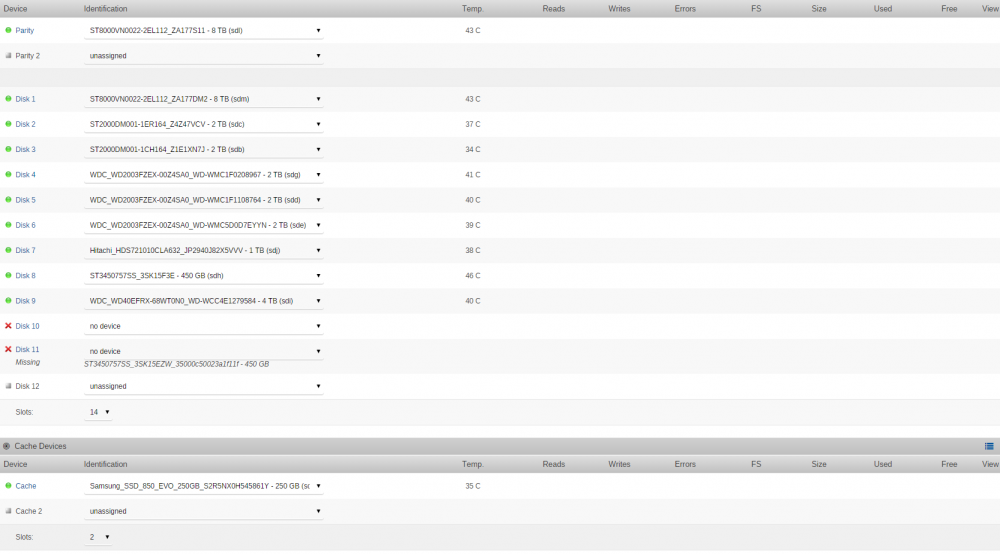Toggle the Cache Devices list view icon

point(989,446)
